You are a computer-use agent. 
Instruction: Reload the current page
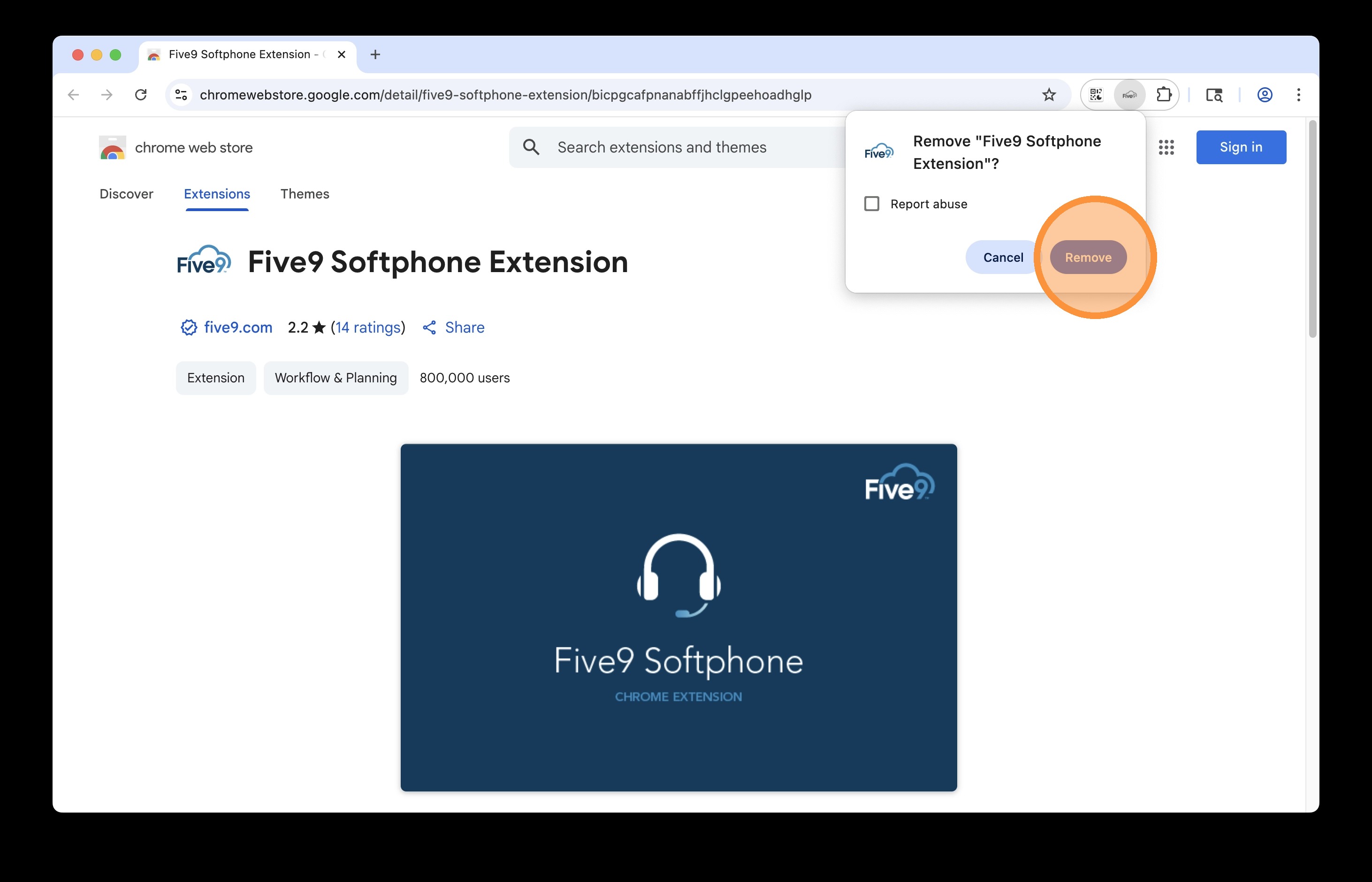(x=141, y=94)
